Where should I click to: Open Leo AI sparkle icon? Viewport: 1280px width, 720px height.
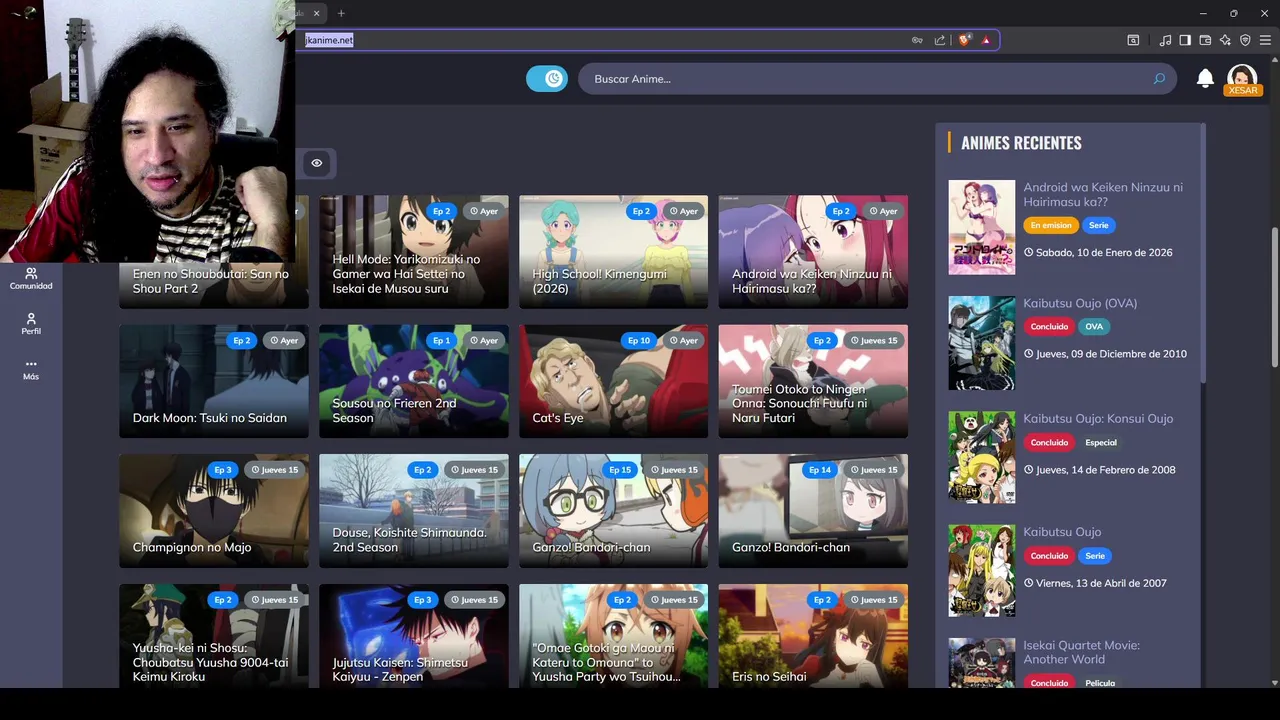(1225, 40)
